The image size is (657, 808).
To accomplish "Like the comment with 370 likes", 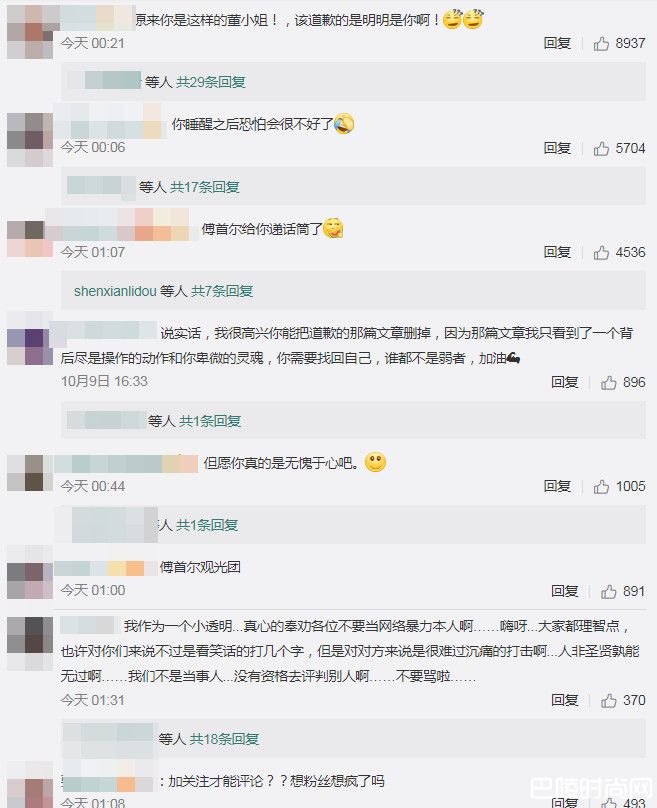I will [x=608, y=700].
